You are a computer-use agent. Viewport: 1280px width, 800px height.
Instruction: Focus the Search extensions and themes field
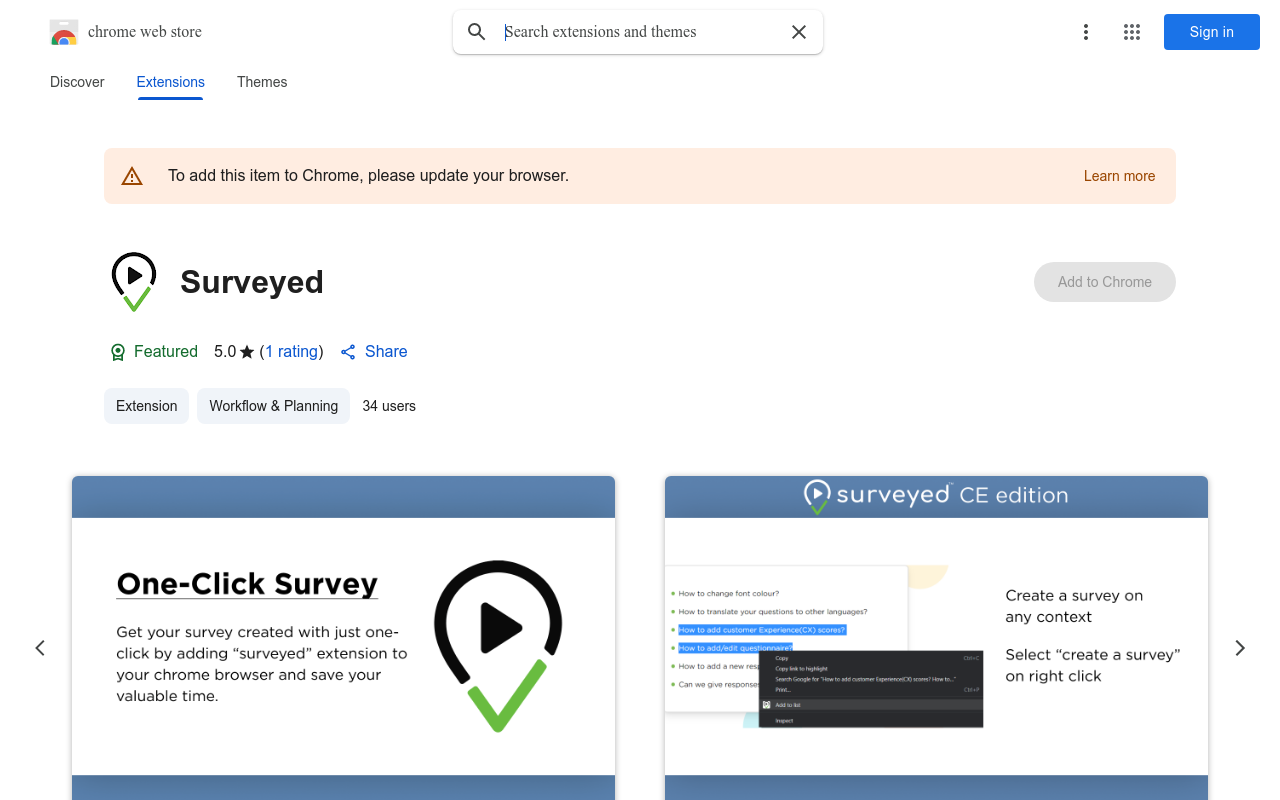640,32
